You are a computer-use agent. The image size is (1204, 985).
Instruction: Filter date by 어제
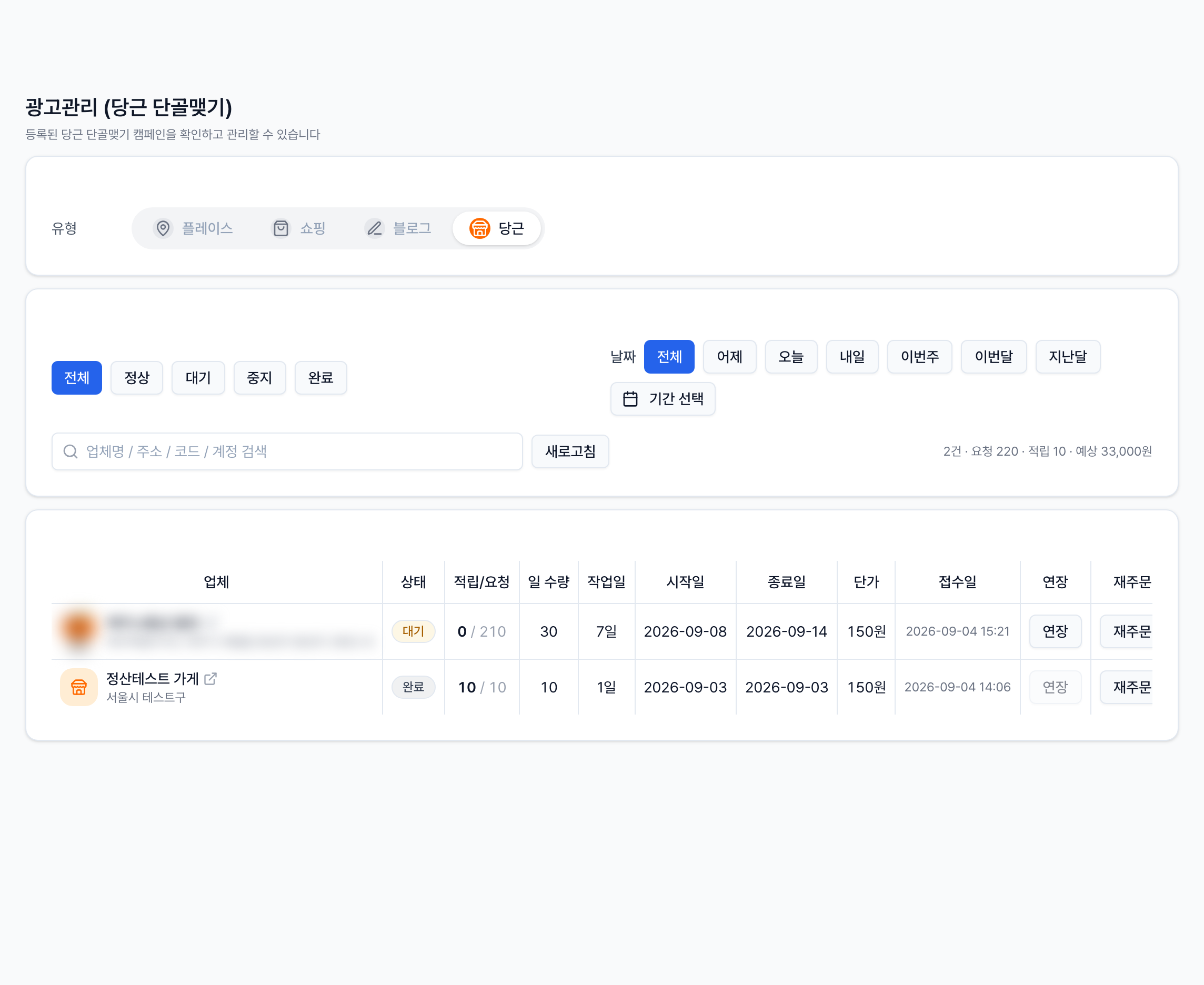click(x=730, y=357)
